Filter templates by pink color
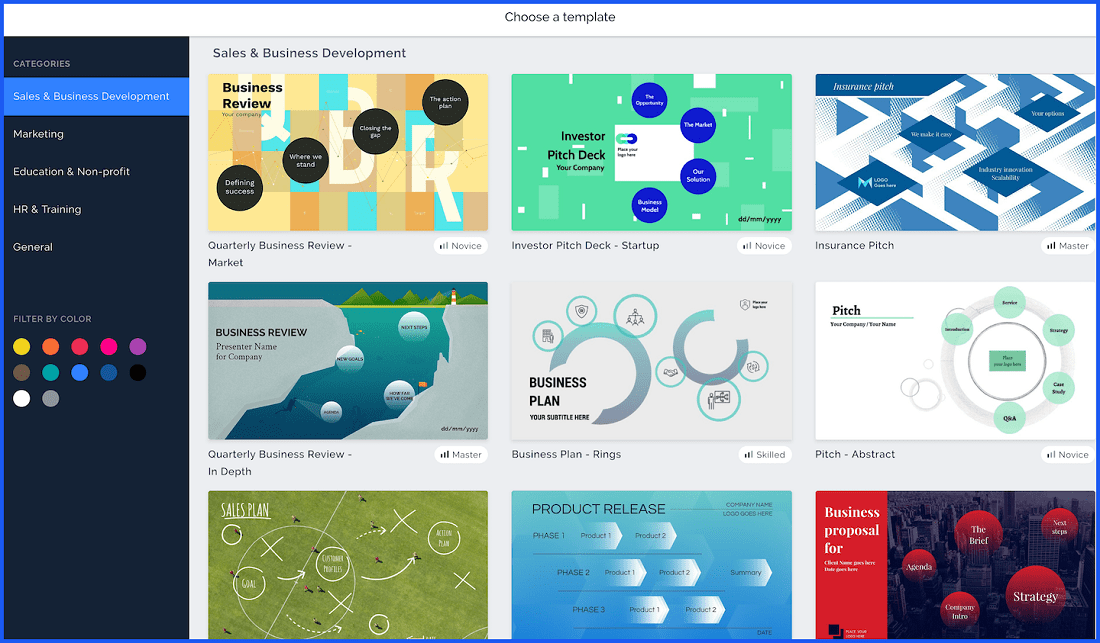 [x=109, y=346]
